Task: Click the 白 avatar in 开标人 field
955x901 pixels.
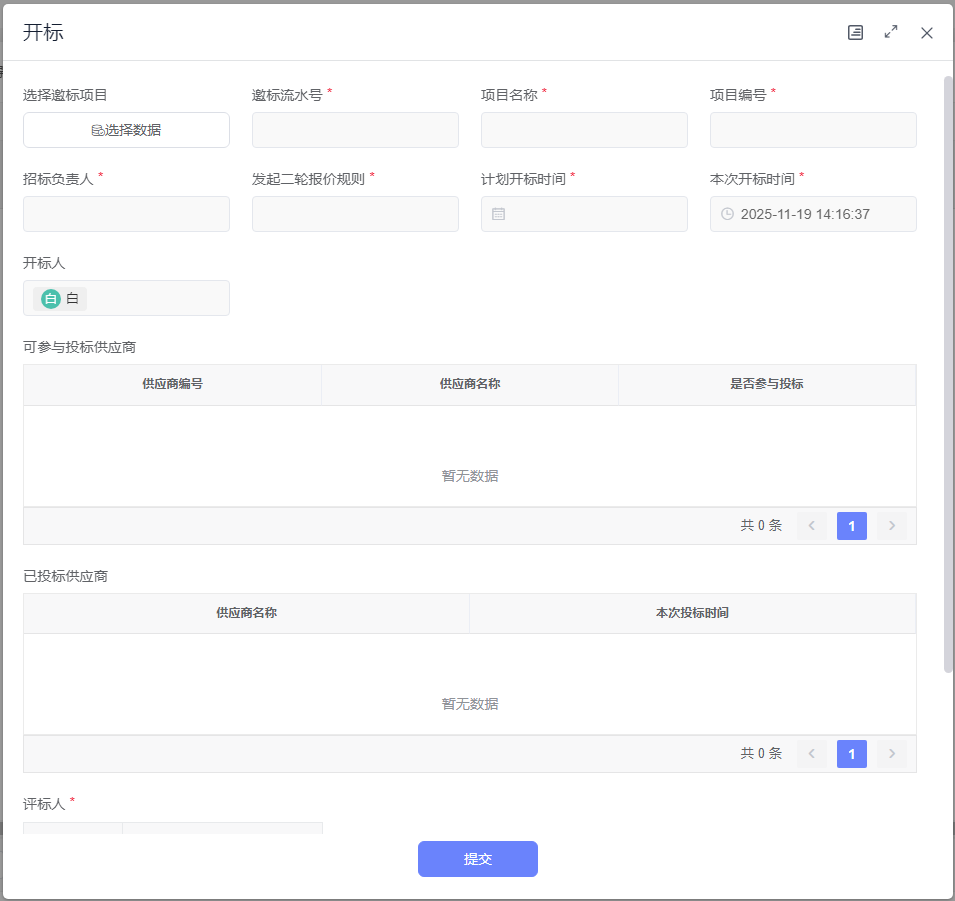Action: (x=50, y=298)
